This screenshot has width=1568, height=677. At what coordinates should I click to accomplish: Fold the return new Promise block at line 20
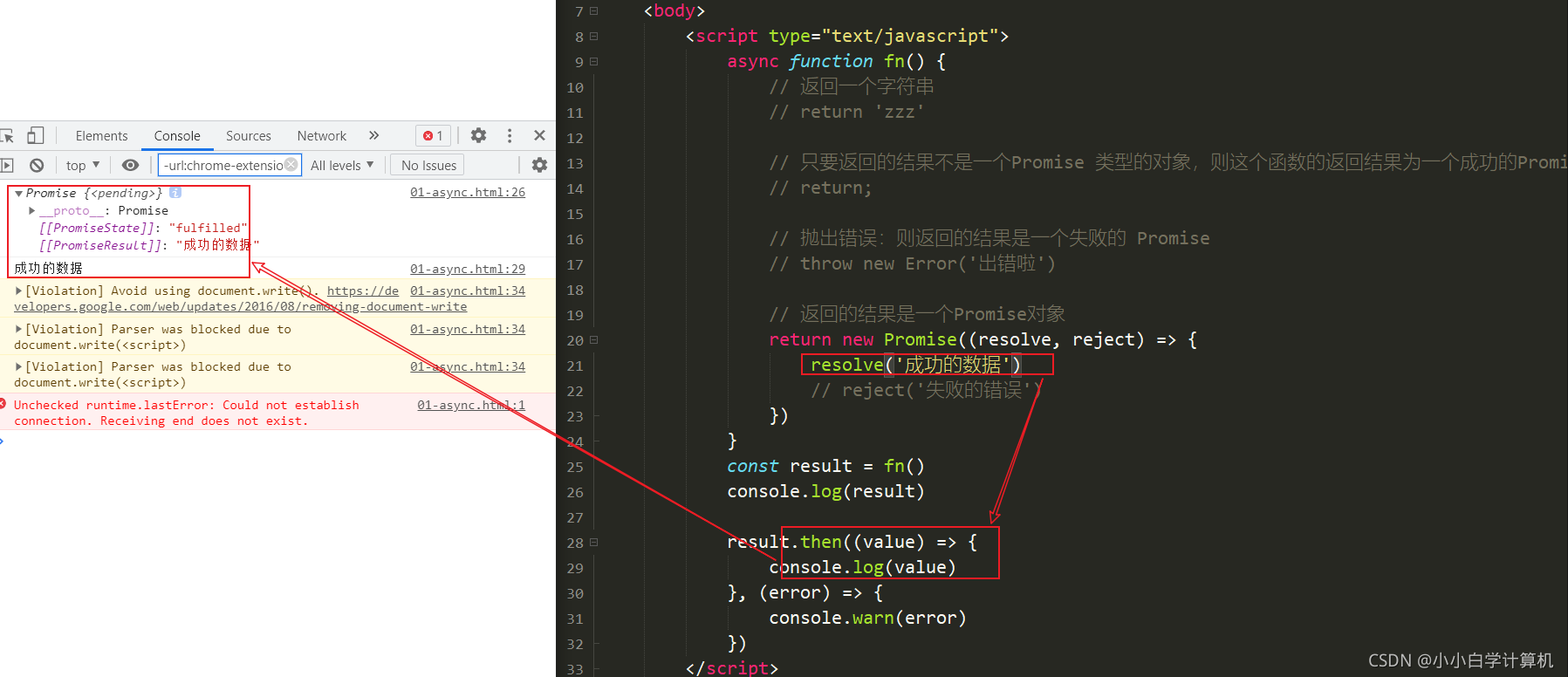click(593, 339)
